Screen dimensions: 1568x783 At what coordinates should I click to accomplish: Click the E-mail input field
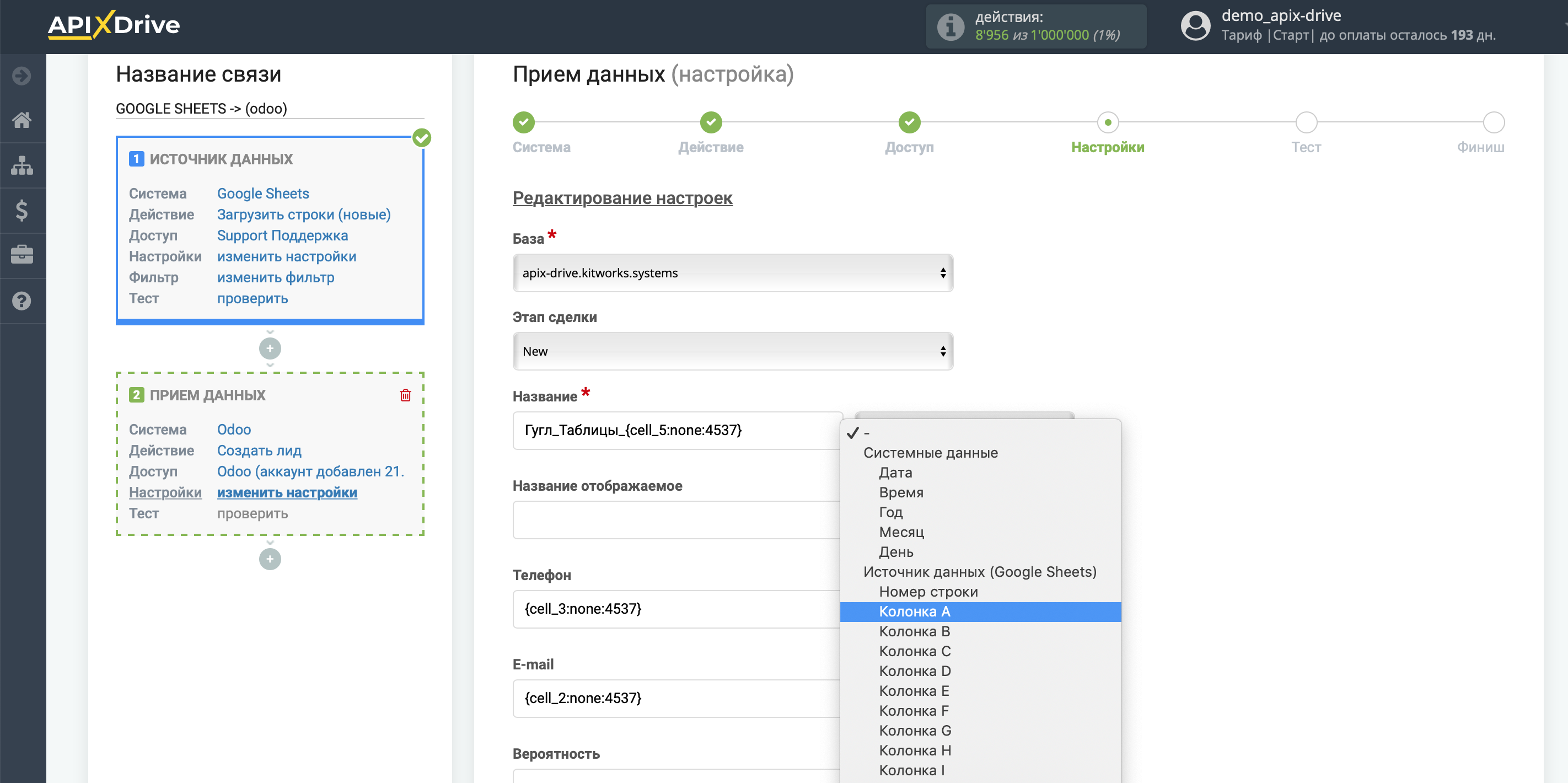678,699
